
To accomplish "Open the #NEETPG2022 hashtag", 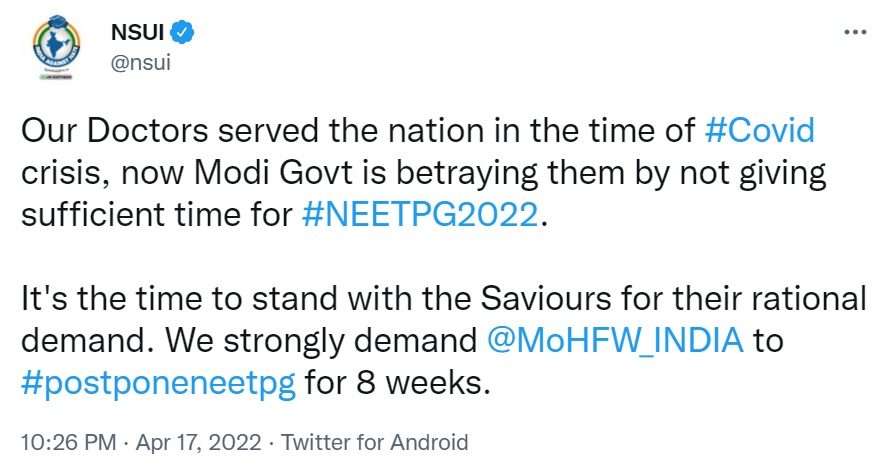I will 420,216.
